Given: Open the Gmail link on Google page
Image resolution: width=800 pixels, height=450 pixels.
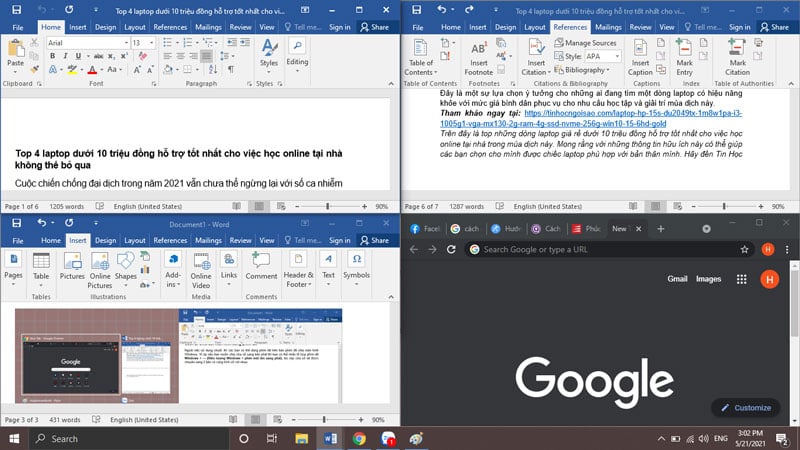Looking at the screenshot, I should pyautogui.click(x=677, y=279).
